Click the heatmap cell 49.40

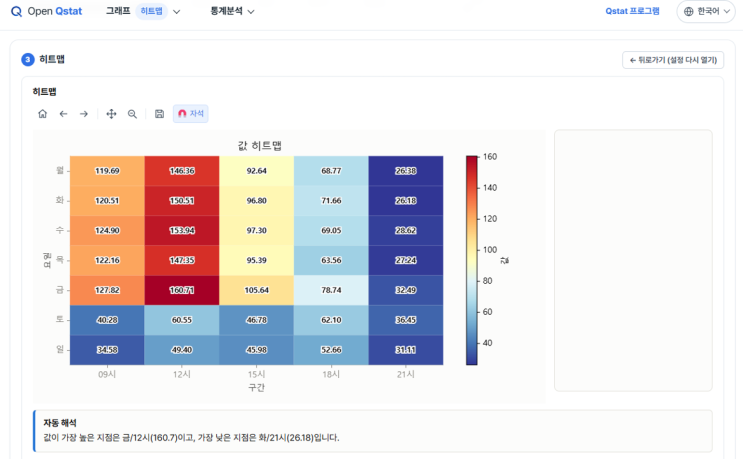182,350
